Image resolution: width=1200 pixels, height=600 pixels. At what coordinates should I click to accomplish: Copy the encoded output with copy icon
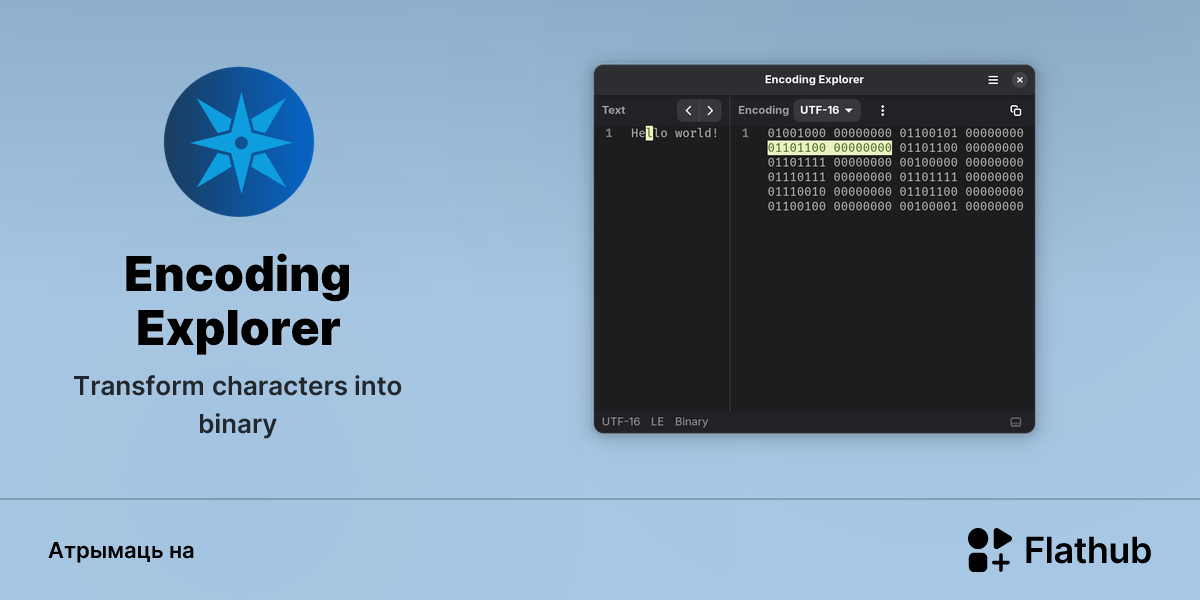point(1016,110)
